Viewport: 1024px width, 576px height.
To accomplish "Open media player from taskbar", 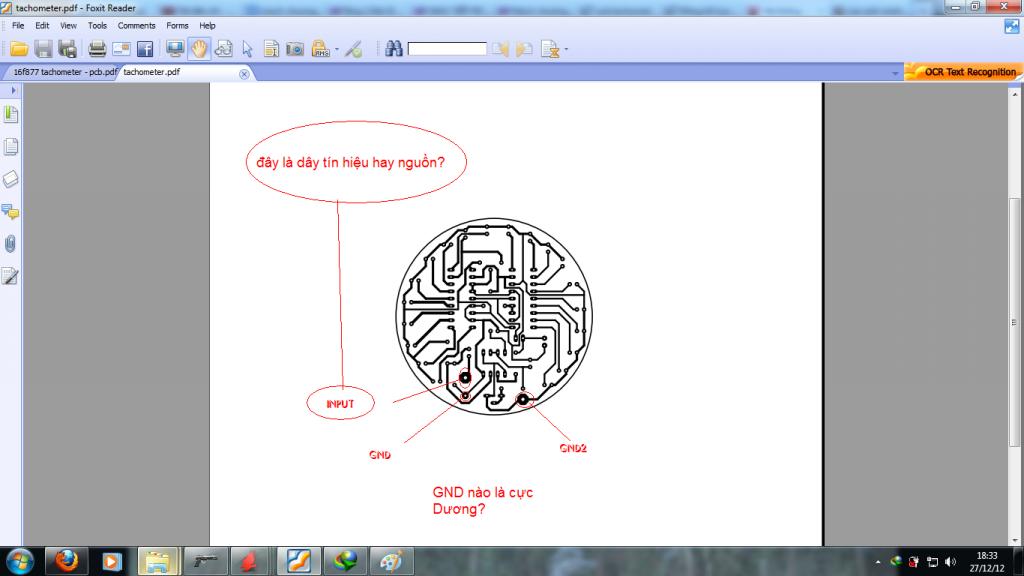I will 111,561.
